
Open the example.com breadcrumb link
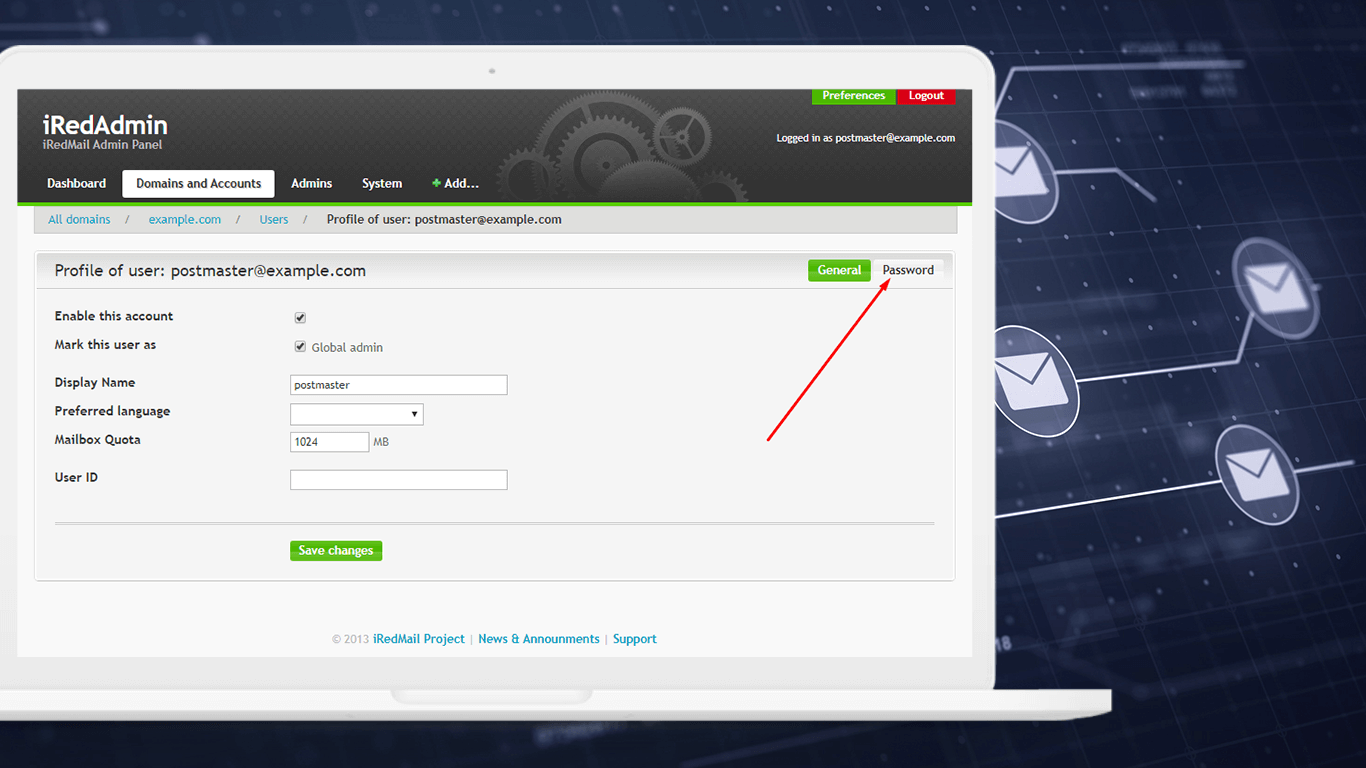185,220
